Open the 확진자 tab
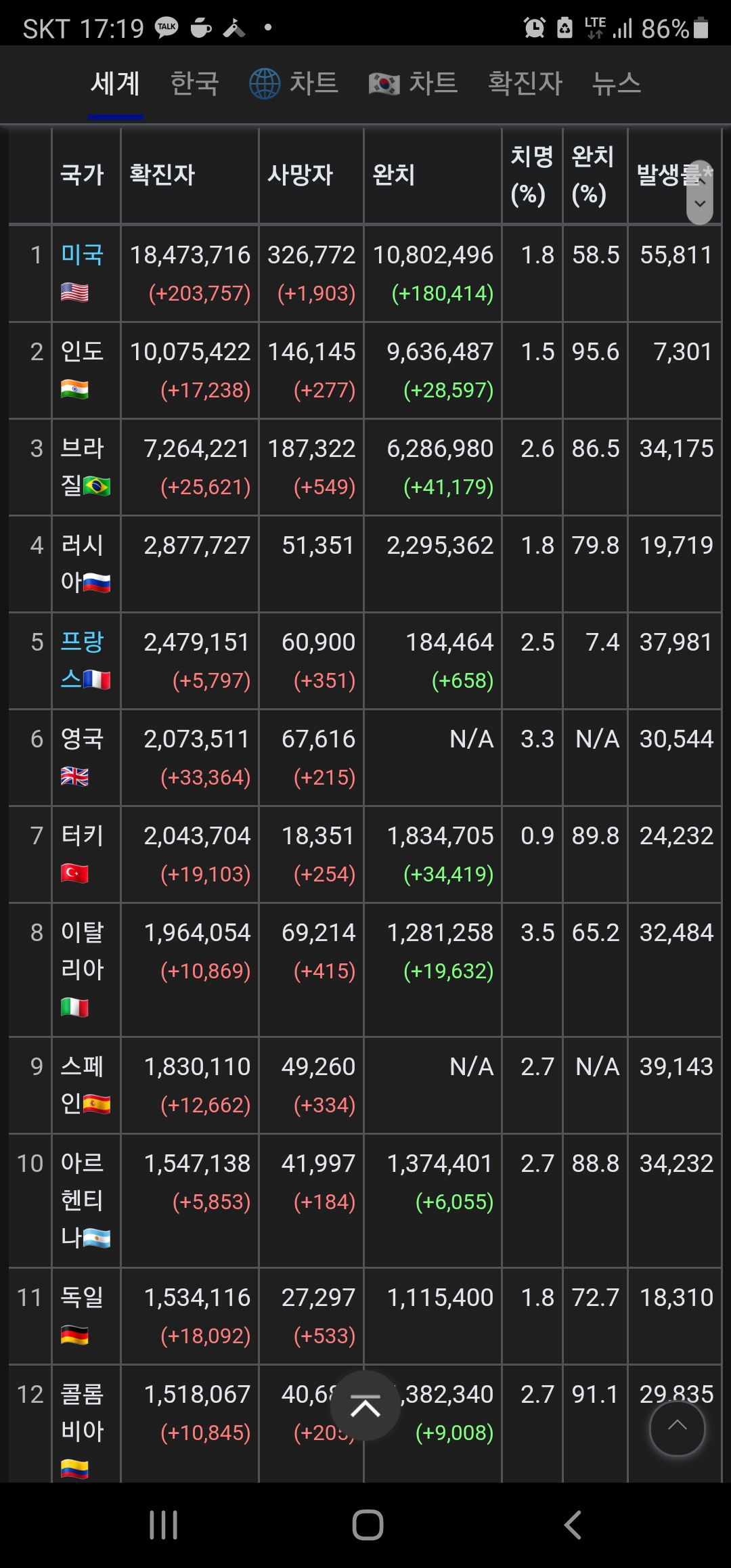 pyautogui.click(x=525, y=84)
